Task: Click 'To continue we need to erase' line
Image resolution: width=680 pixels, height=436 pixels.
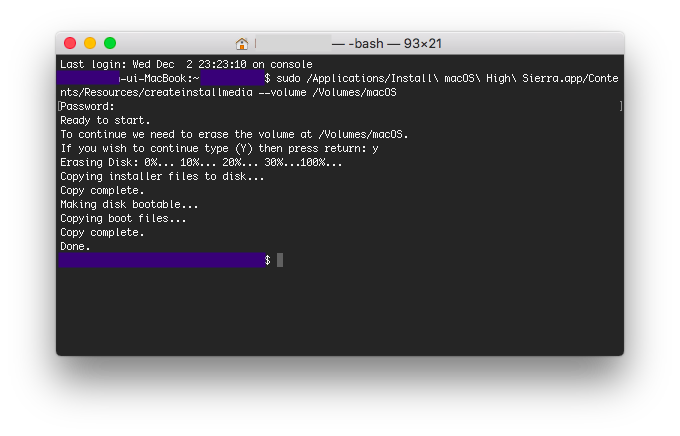Action: [234, 134]
